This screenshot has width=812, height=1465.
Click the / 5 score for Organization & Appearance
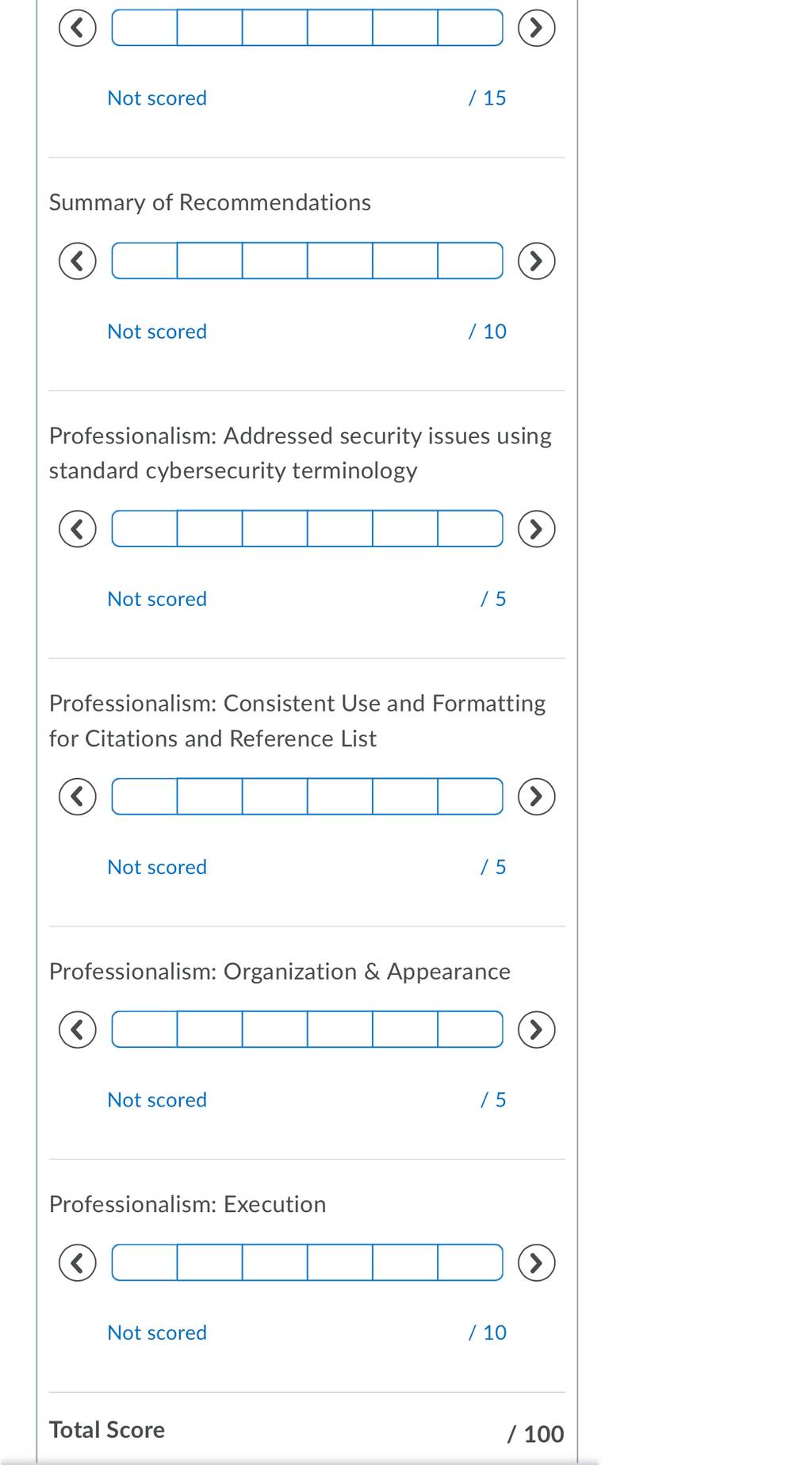493,1100
